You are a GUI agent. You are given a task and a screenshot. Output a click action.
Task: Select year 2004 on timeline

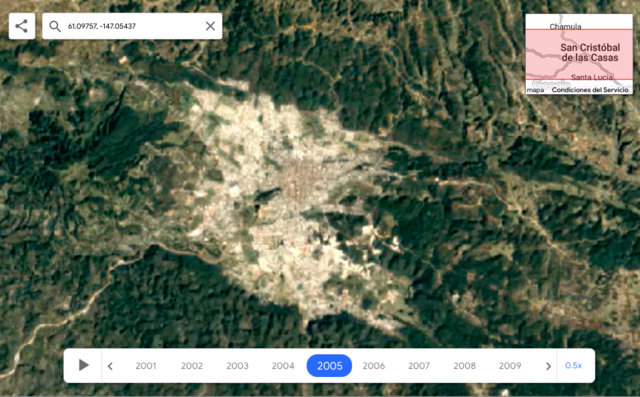[x=283, y=366]
